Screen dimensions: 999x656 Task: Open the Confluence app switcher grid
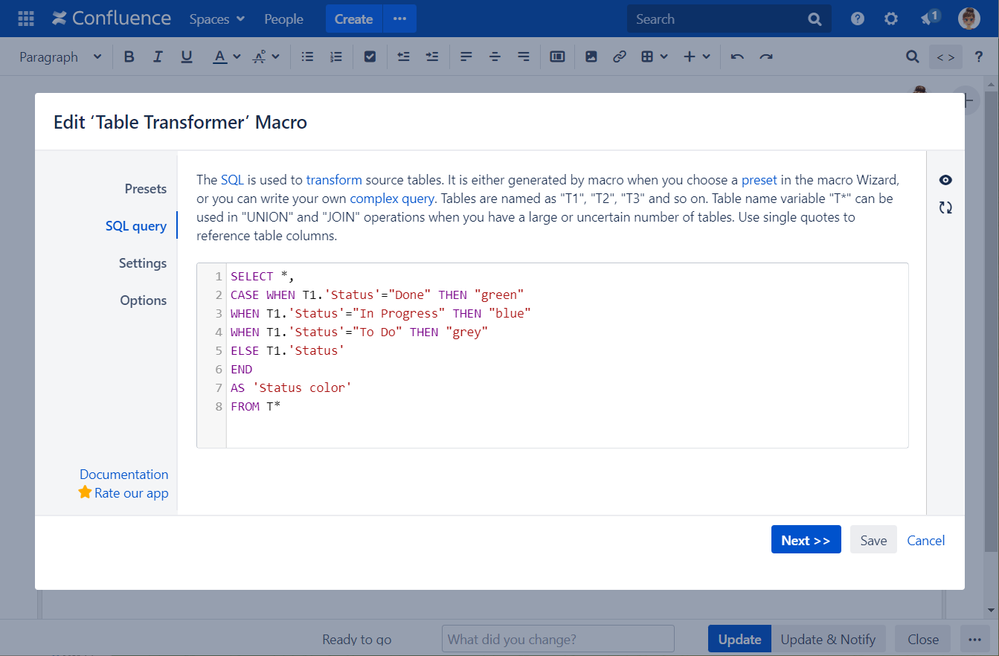(x=26, y=19)
